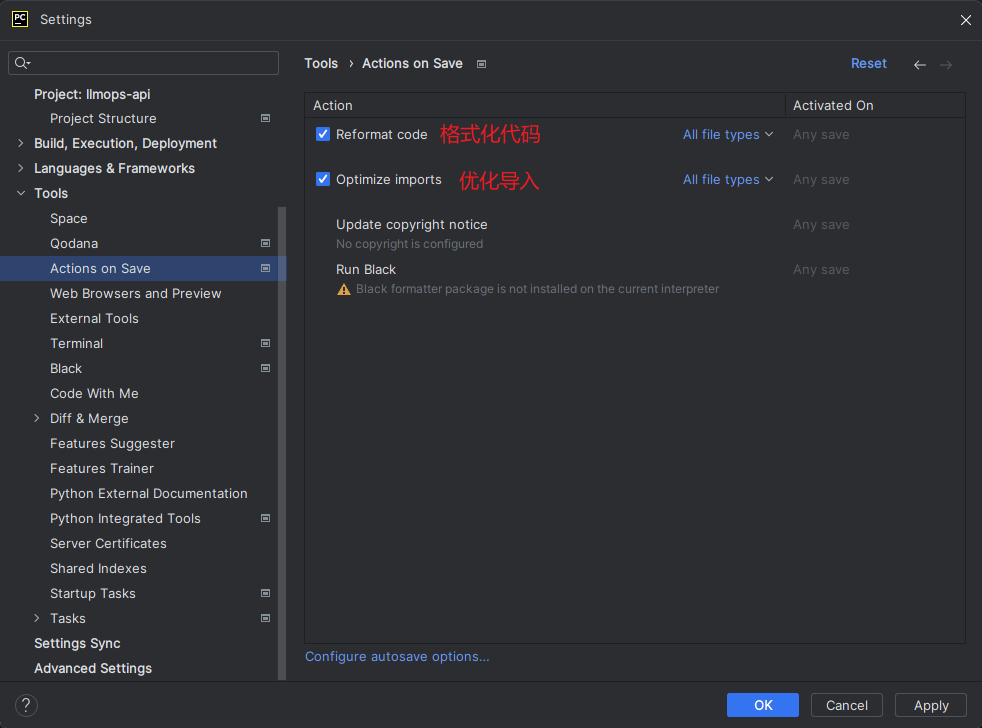This screenshot has height=728, width=982.
Task: Click the search magnifier icon in search field
Action: [x=21, y=63]
